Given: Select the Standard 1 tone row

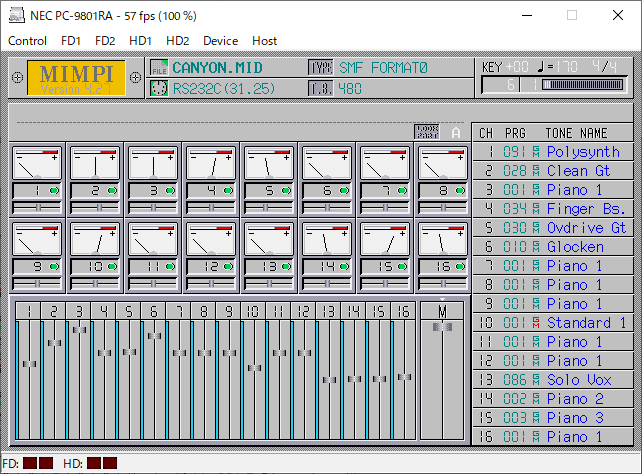Looking at the screenshot, I should [553, 323].
